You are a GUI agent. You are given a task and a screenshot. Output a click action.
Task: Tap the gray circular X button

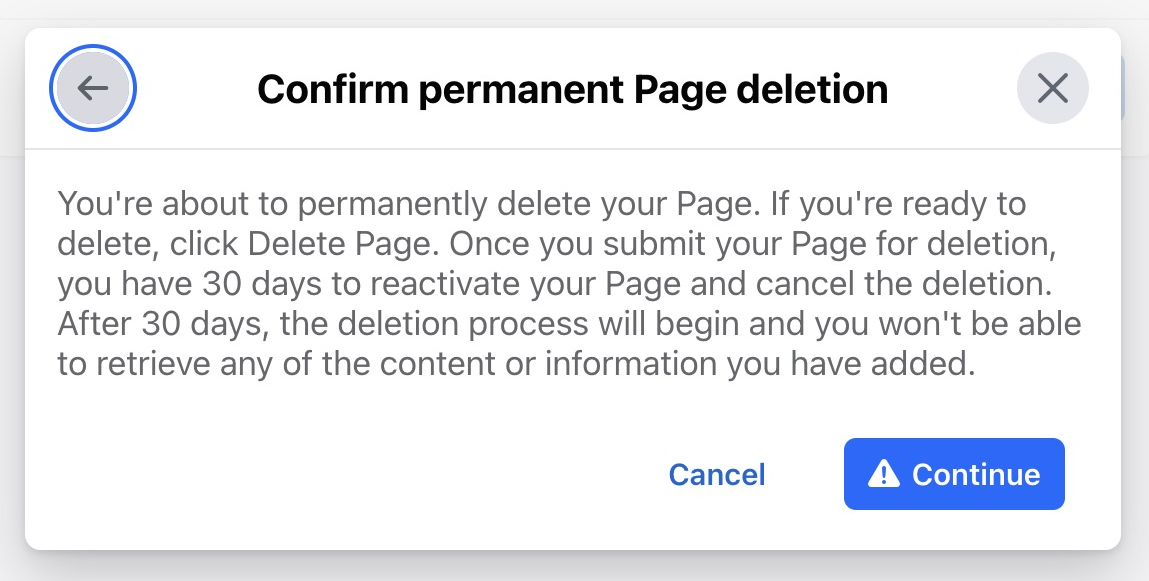coord(1052,88)
